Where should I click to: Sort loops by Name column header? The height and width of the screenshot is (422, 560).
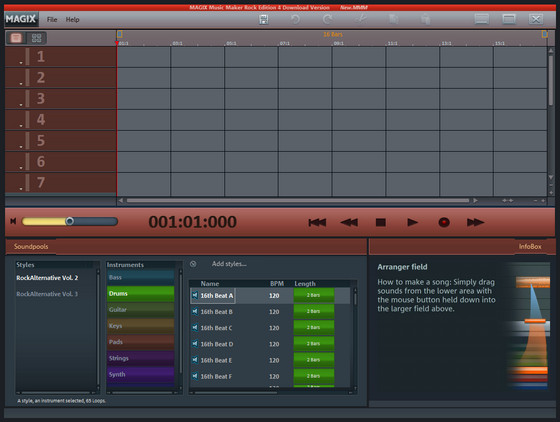210,283
